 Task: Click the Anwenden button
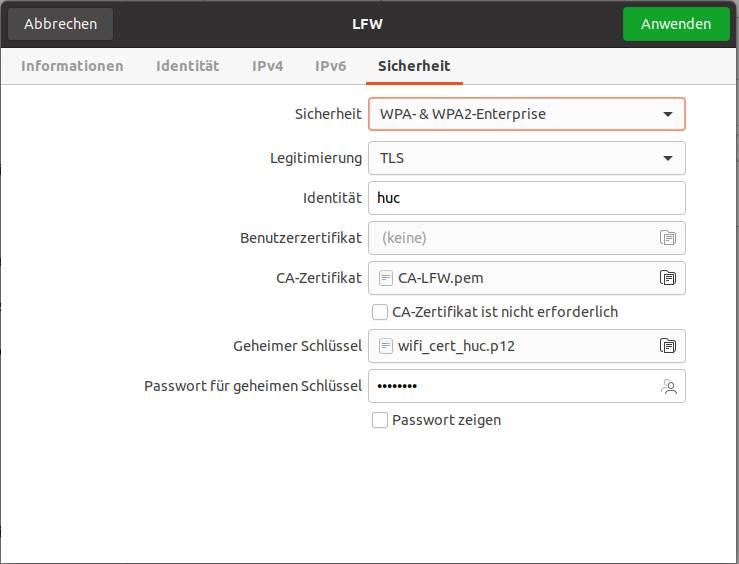[x=676, y=24]
